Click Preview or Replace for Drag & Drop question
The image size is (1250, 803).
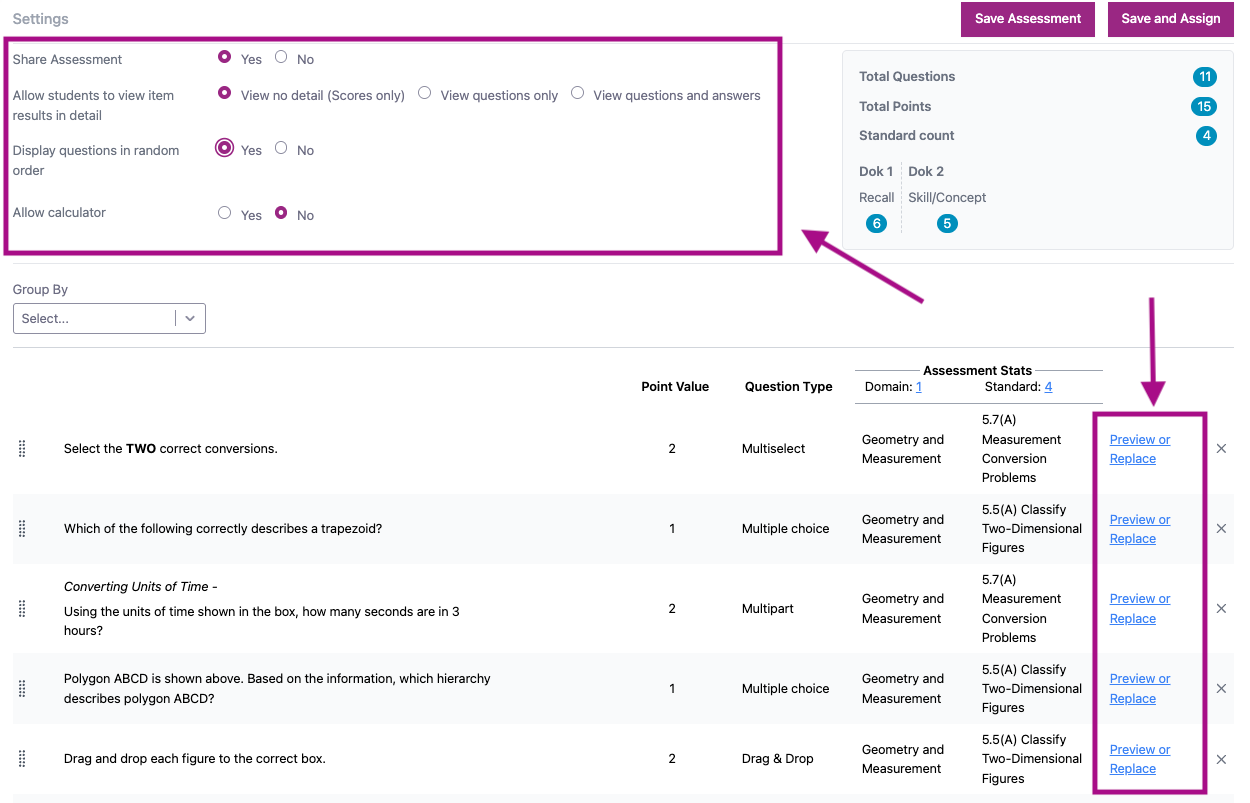pyautogui.click(x=1139, y=759)
